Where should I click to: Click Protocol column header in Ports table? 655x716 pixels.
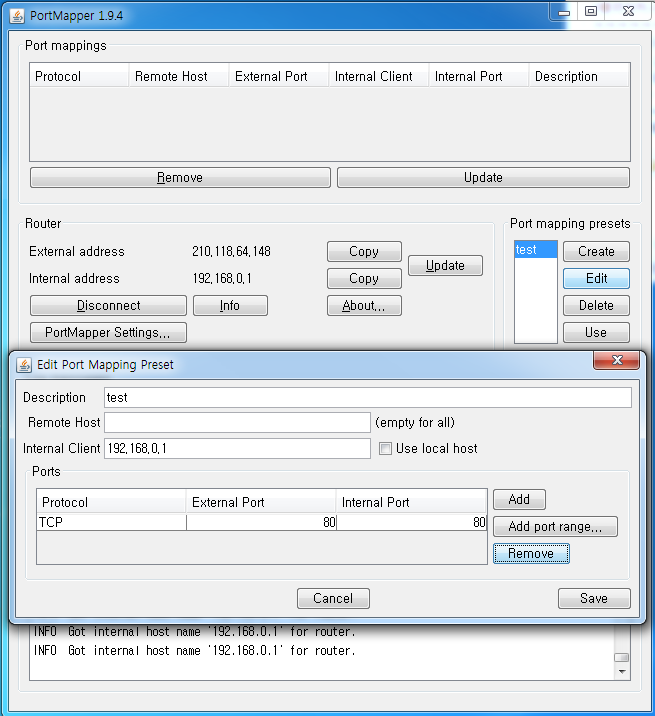click(111, 502)
